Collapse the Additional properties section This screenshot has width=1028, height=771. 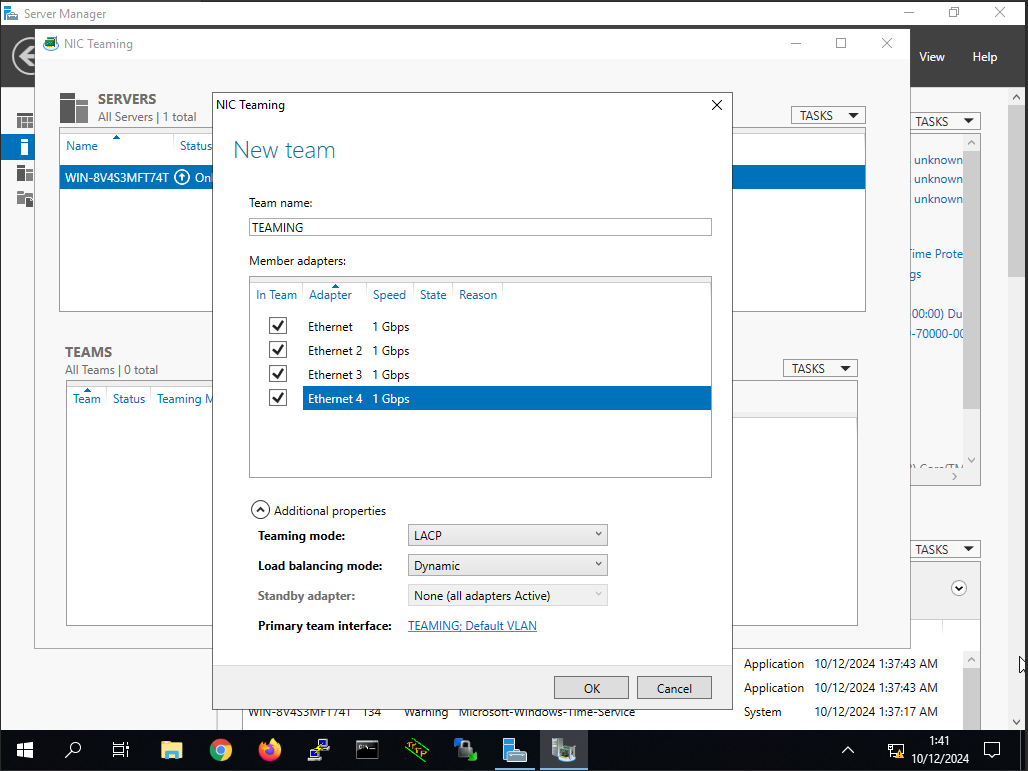coord(260,510)
